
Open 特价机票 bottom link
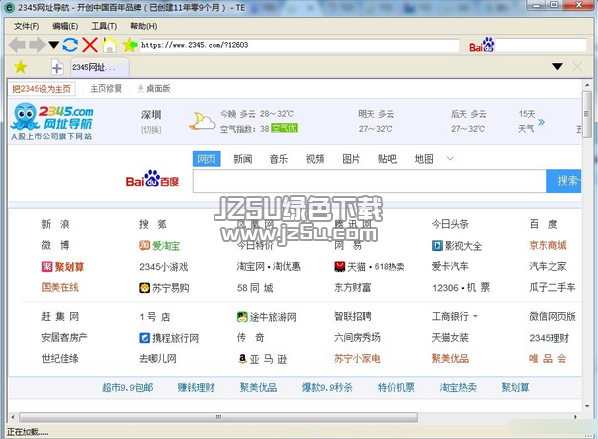click(396, 388)
